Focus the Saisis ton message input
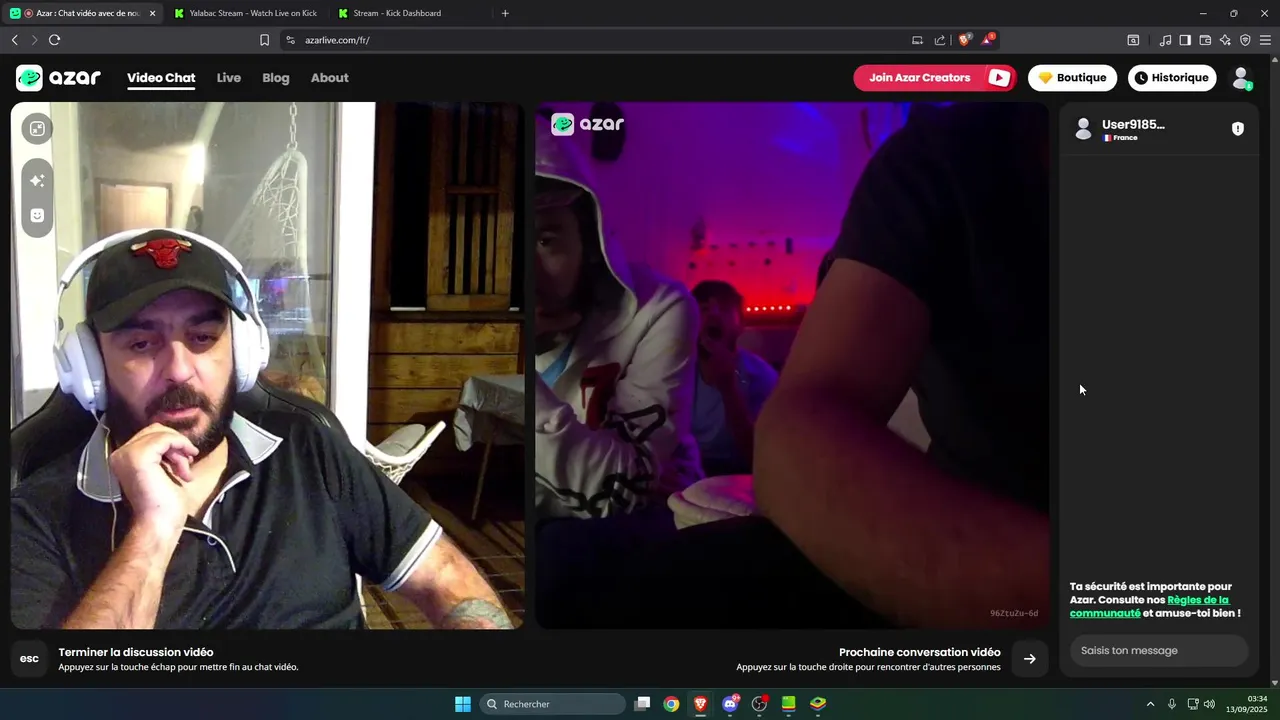1280x720 pixels. coord(1159,650)
